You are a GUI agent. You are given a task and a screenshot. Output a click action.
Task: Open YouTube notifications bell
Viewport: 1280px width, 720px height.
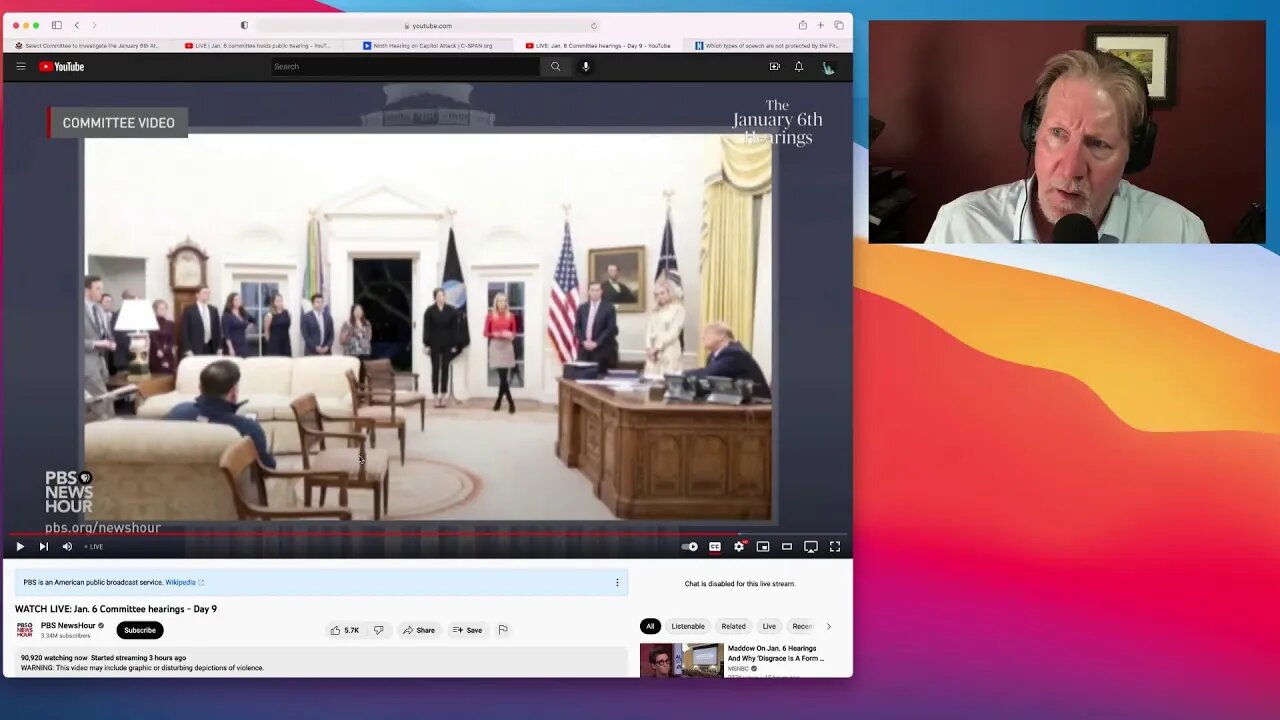pyautogui.click(x=799, y=67)
